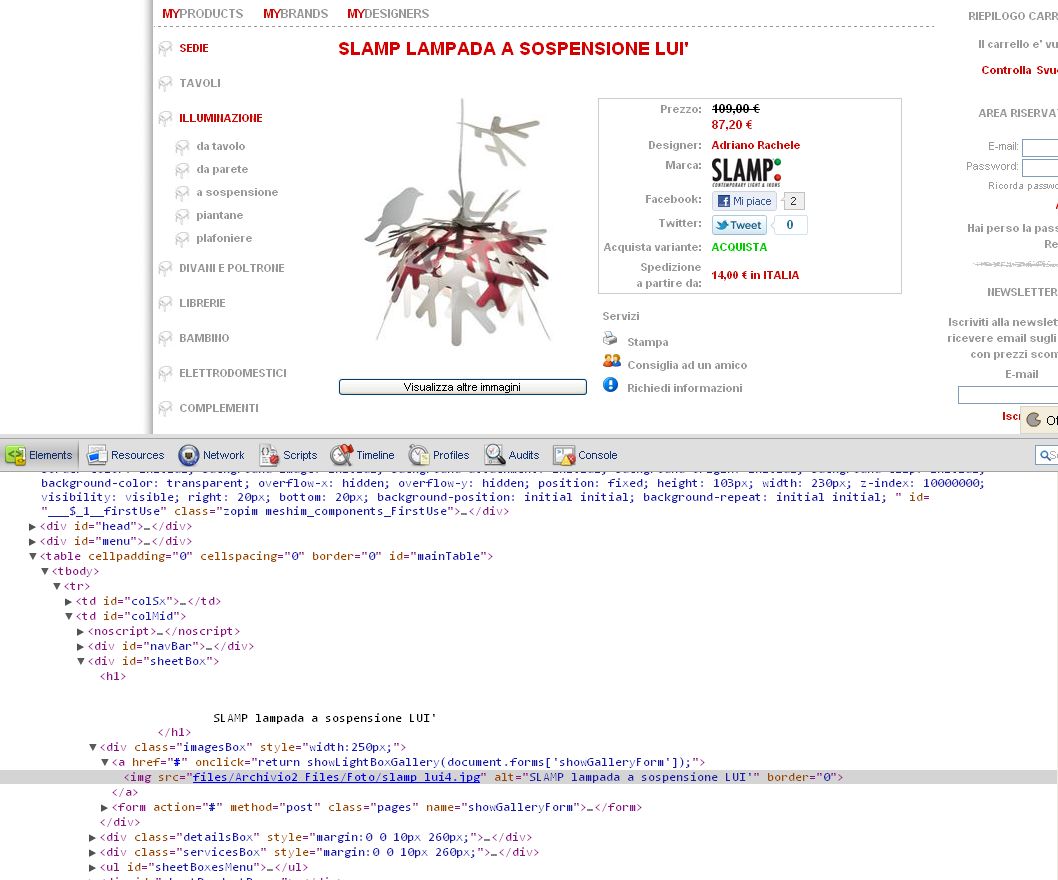Open the ELETTRODOMESTICI category
This screenshot has height=880, width=1058.
233,373
